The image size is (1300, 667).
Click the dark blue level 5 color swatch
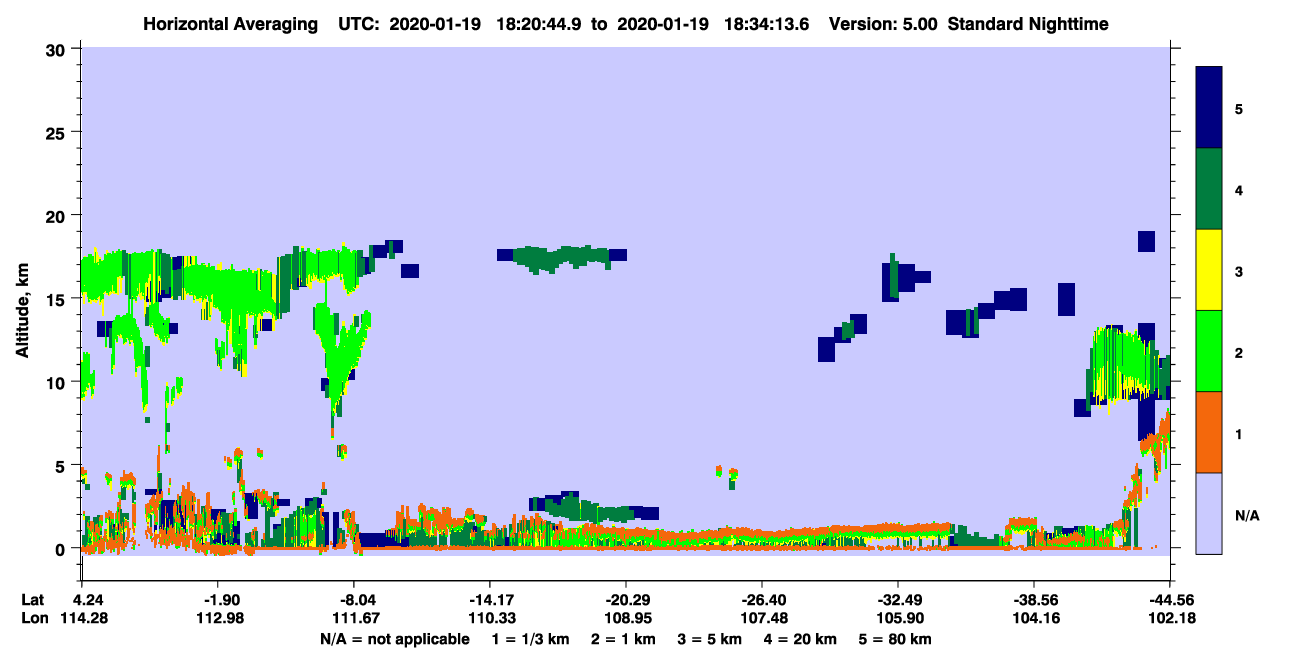[1209, 107]
